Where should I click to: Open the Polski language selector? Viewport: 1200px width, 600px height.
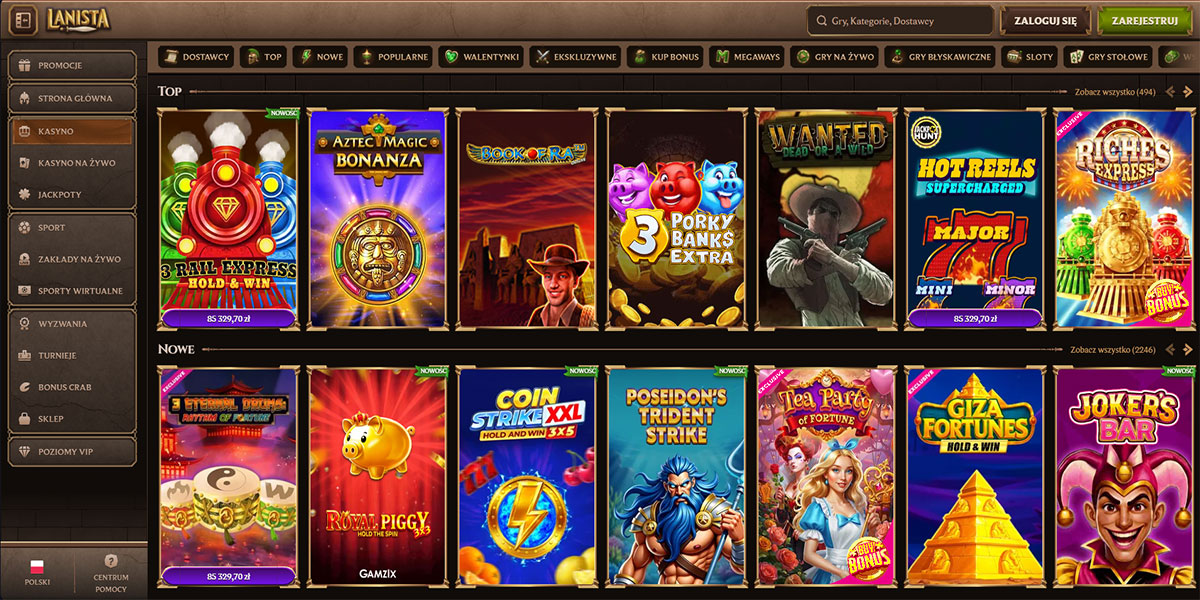click(37, 573)
